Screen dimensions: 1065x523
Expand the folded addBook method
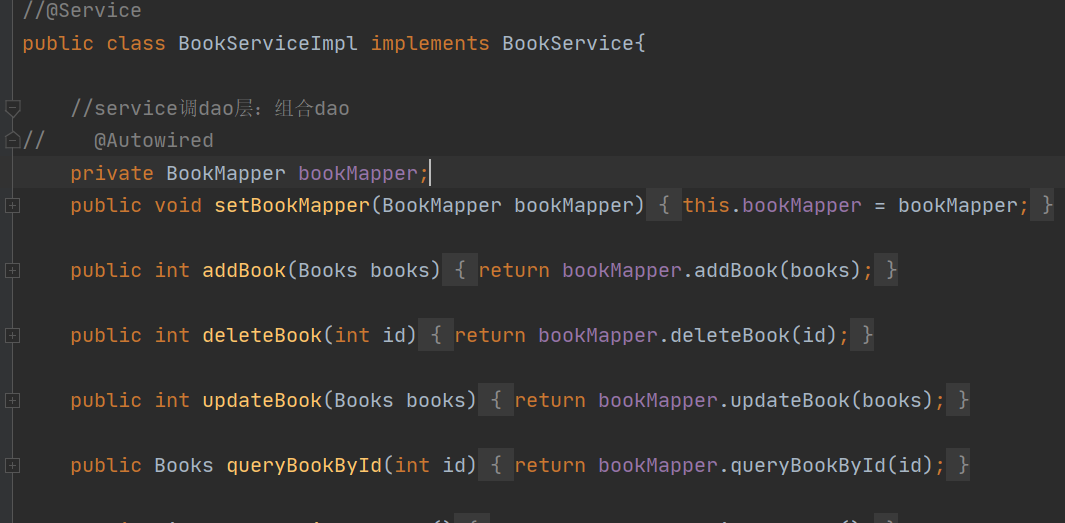click(x=12, y=271)
